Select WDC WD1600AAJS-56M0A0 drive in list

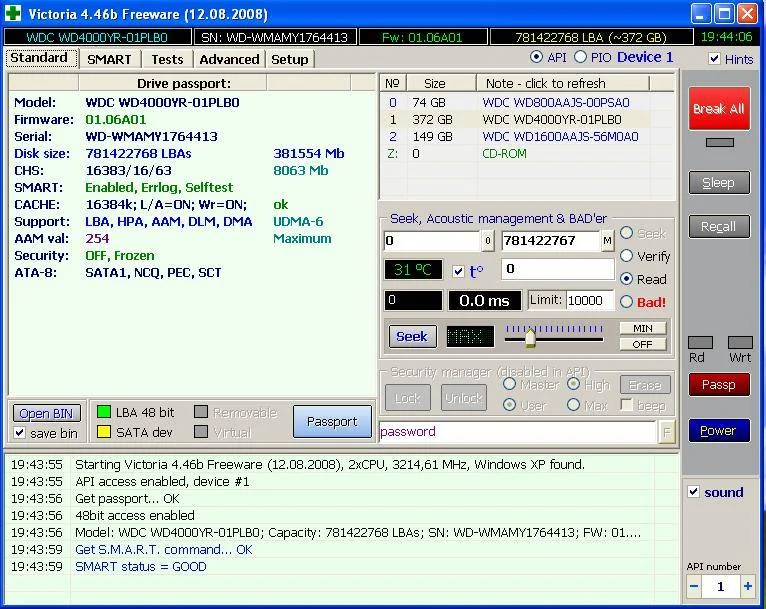pyautogui.click(x=560, y=137)
